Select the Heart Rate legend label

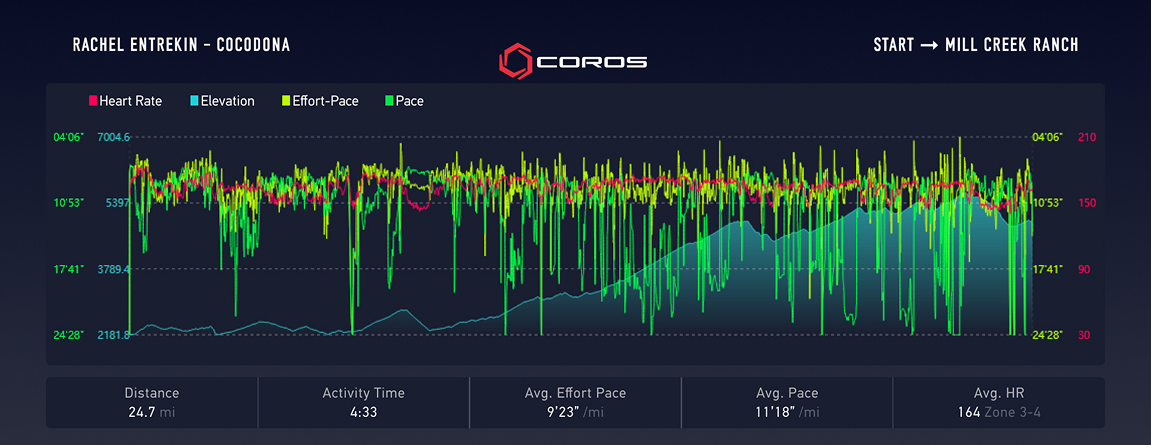click(131, 101)
